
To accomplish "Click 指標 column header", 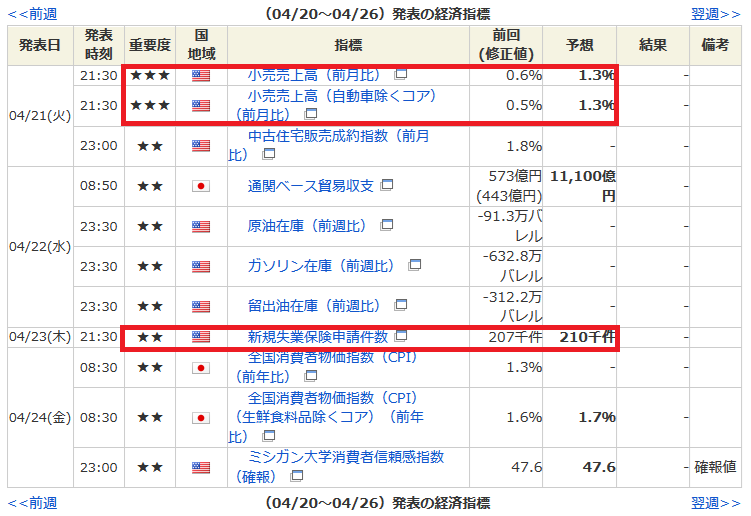I will [348, 45].
